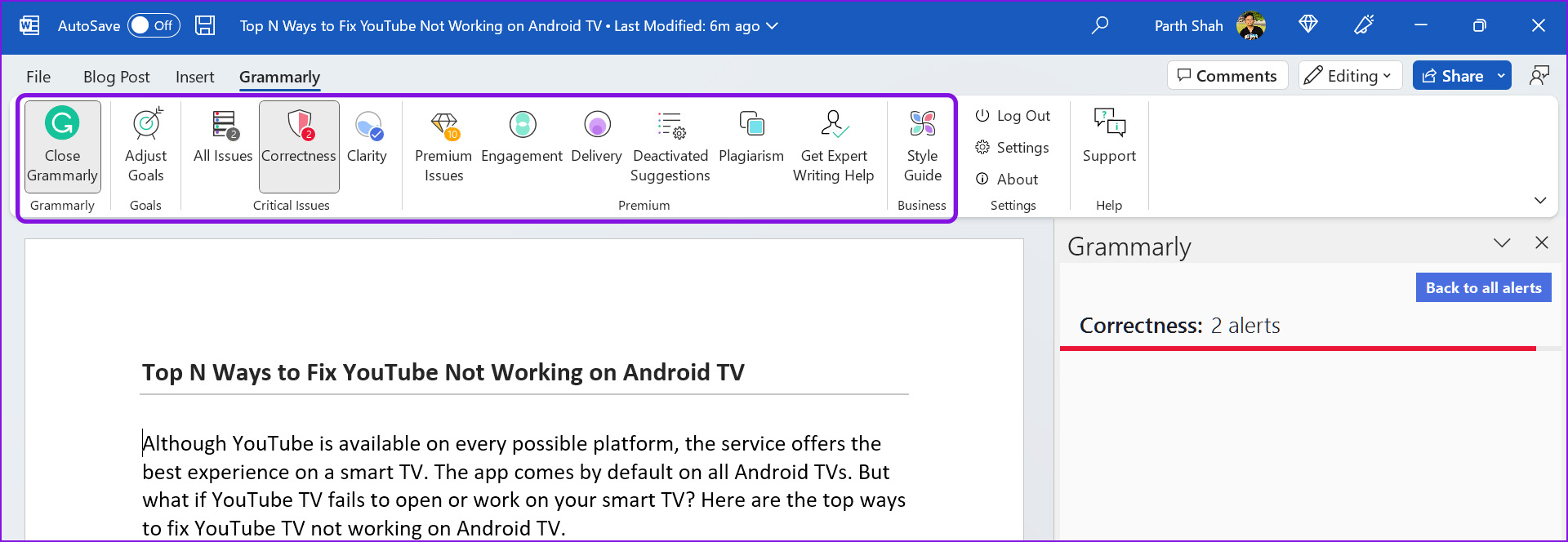Screen dimensions: 1568x542
Task: Select the Clarity suggestions icon
Action: tap(367, 126)
